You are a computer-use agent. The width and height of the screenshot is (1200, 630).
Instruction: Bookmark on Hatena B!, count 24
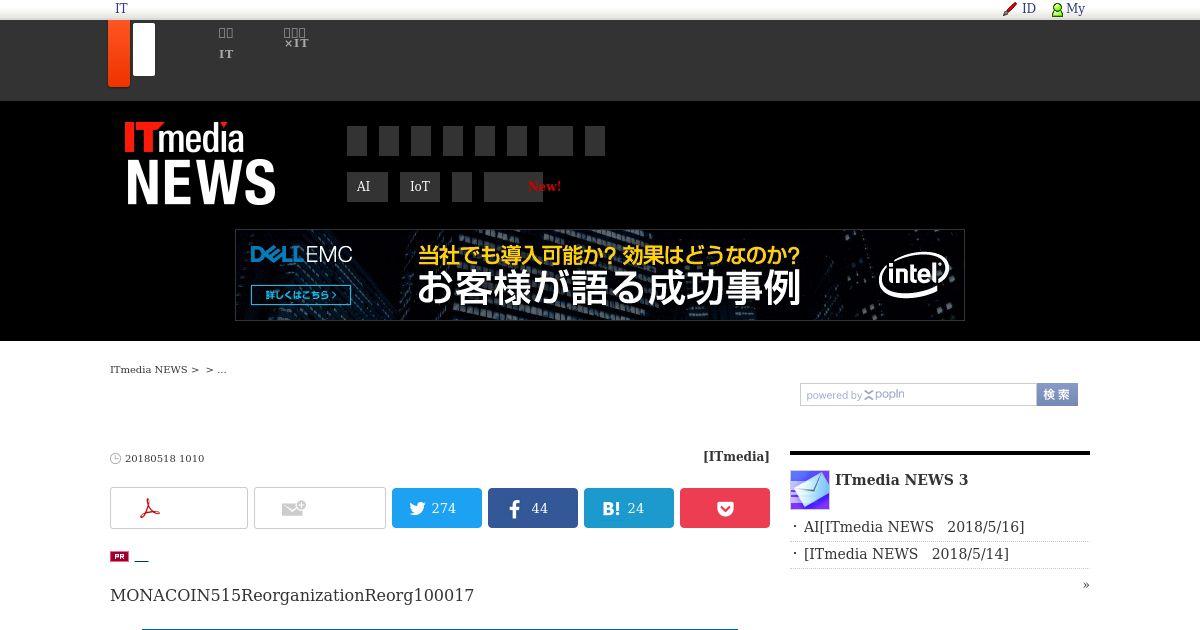click(629, 508)
